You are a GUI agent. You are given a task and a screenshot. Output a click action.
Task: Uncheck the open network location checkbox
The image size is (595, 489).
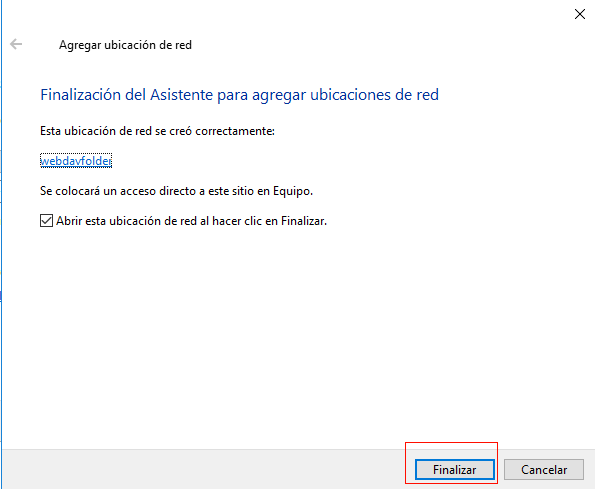(46, 220)
